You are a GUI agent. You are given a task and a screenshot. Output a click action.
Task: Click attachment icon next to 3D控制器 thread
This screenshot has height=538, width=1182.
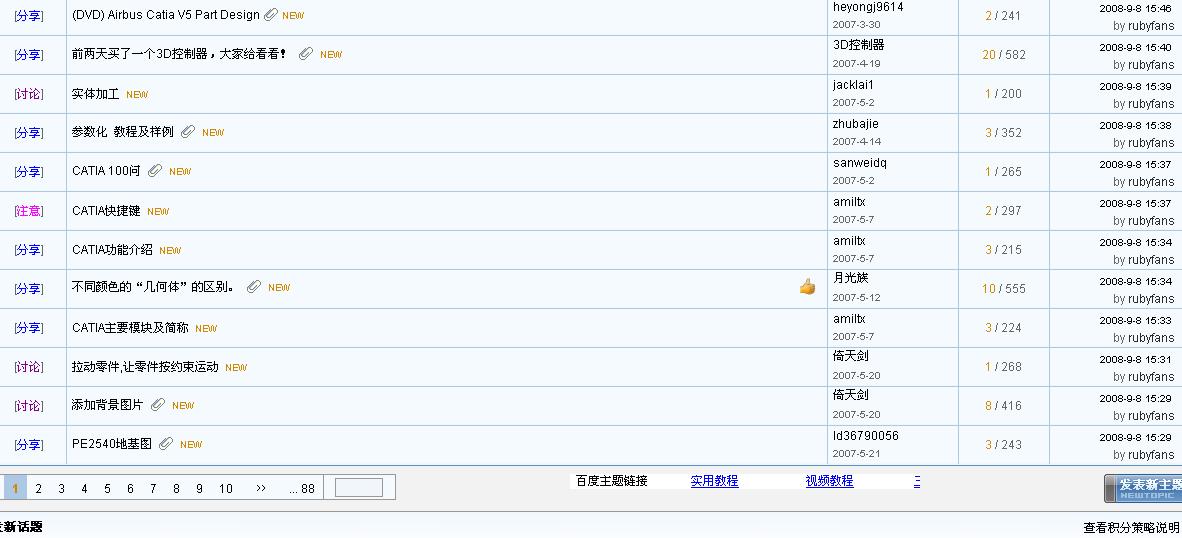(x=306, y=53)
